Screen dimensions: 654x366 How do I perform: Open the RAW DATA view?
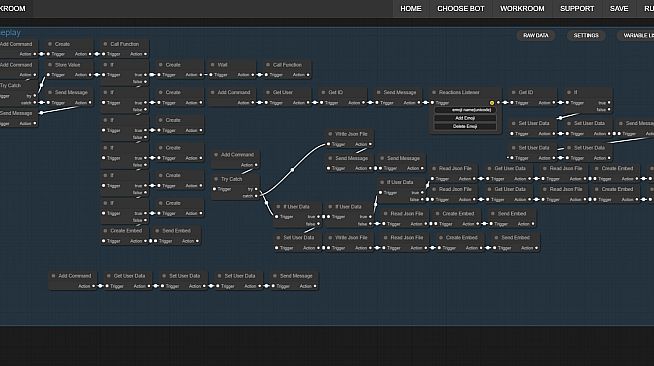coord(536,35)
